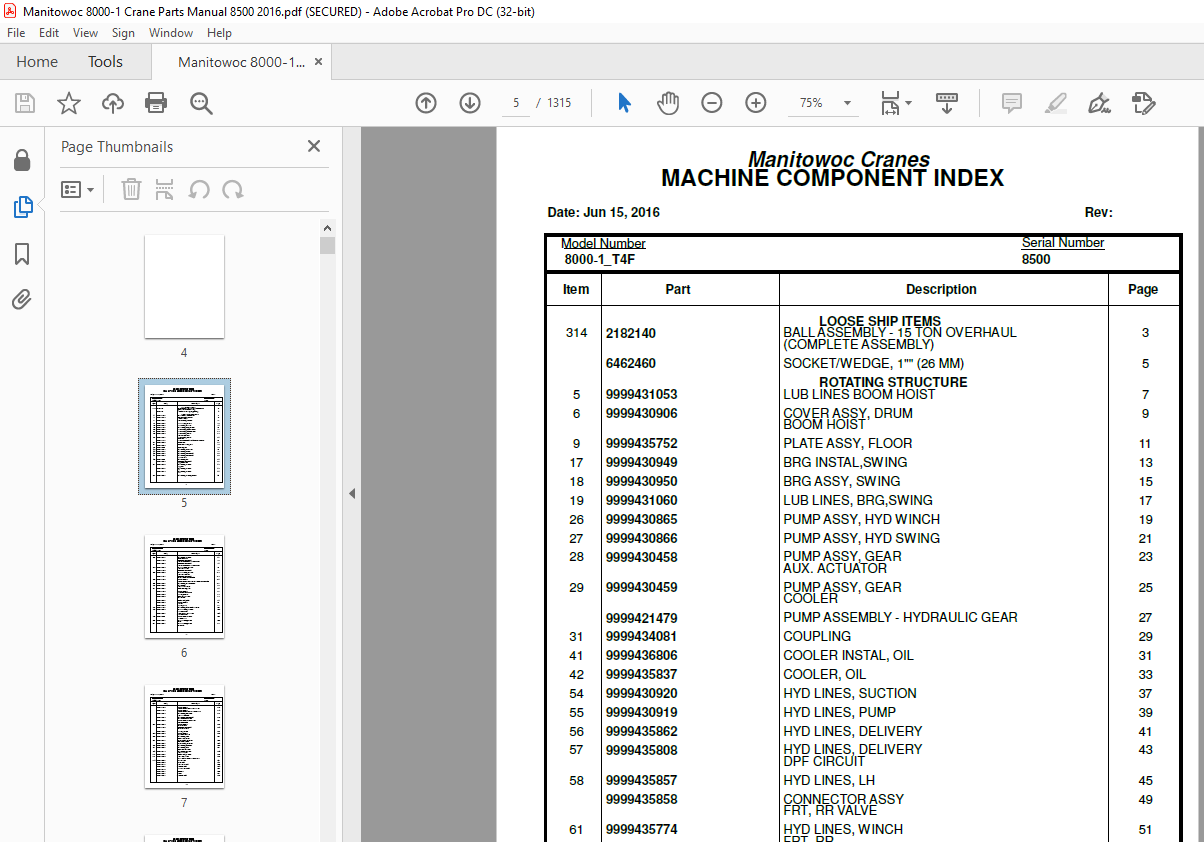Select page 6 thumbnail
This screenshot has width=1204, height=842.
[184, 587]
